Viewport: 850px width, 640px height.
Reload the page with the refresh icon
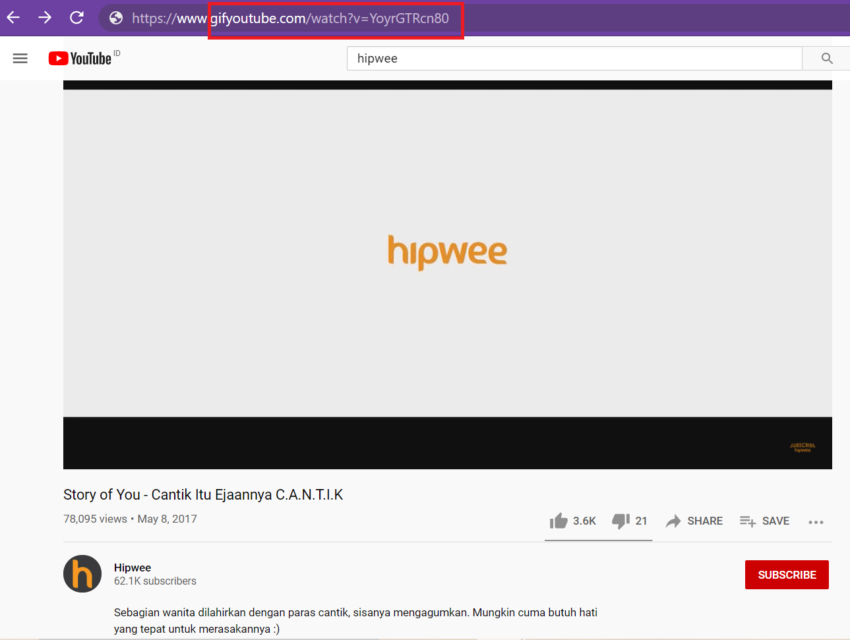76,17
